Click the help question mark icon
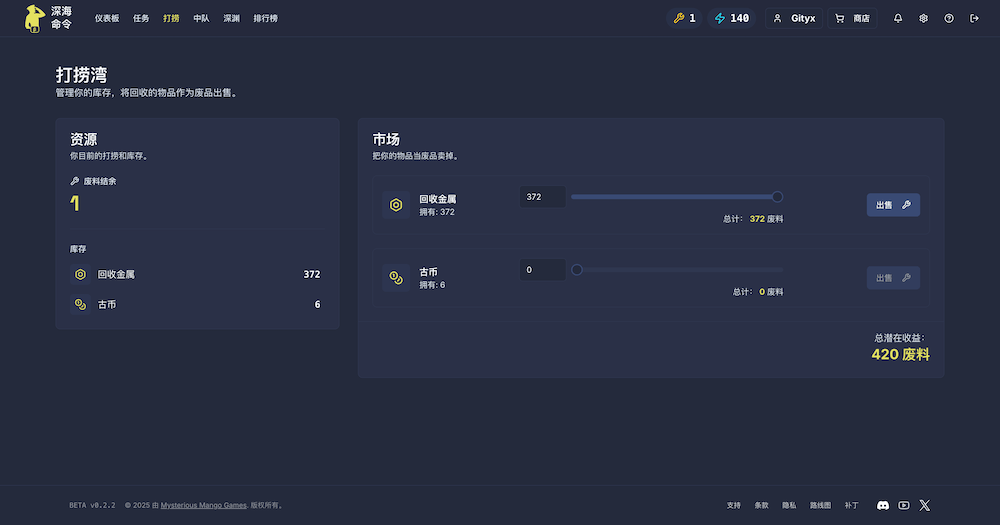 tap(949, 18)
